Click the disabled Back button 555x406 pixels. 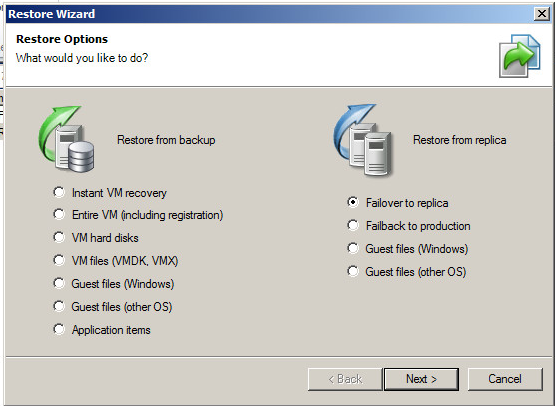tap(345, 379)
